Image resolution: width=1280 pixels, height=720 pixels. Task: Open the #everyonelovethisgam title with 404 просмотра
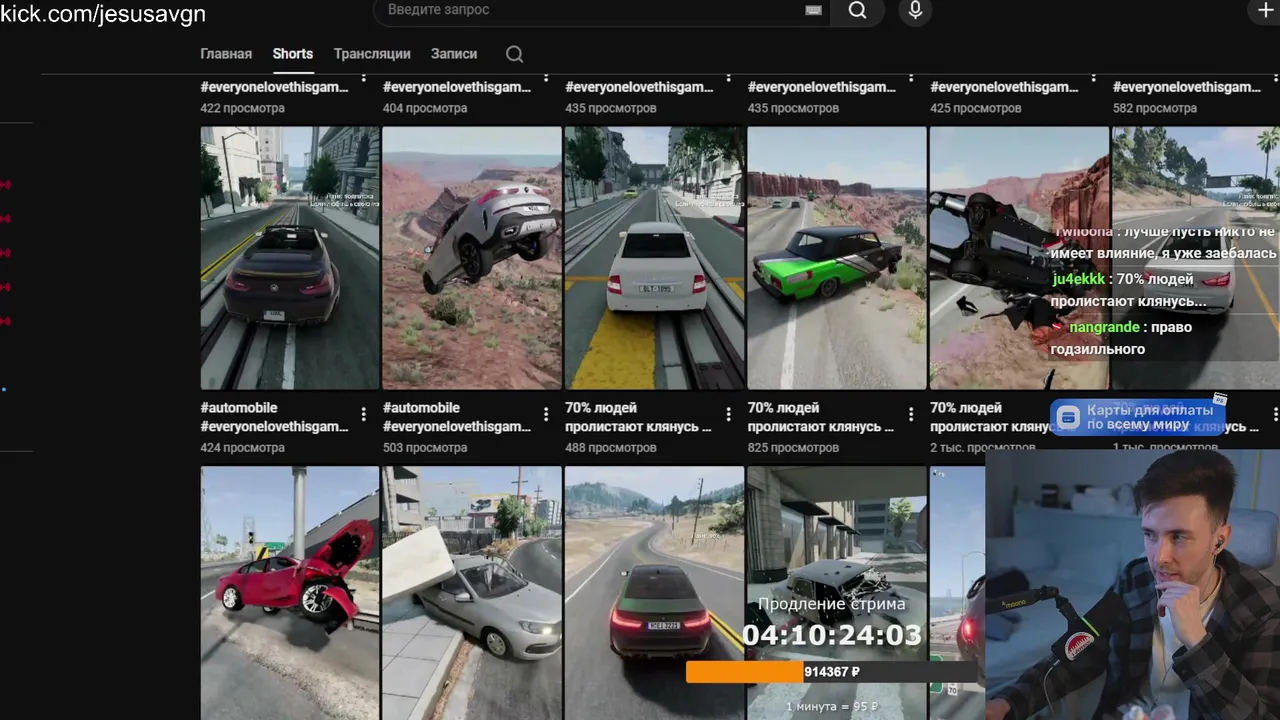457,87
